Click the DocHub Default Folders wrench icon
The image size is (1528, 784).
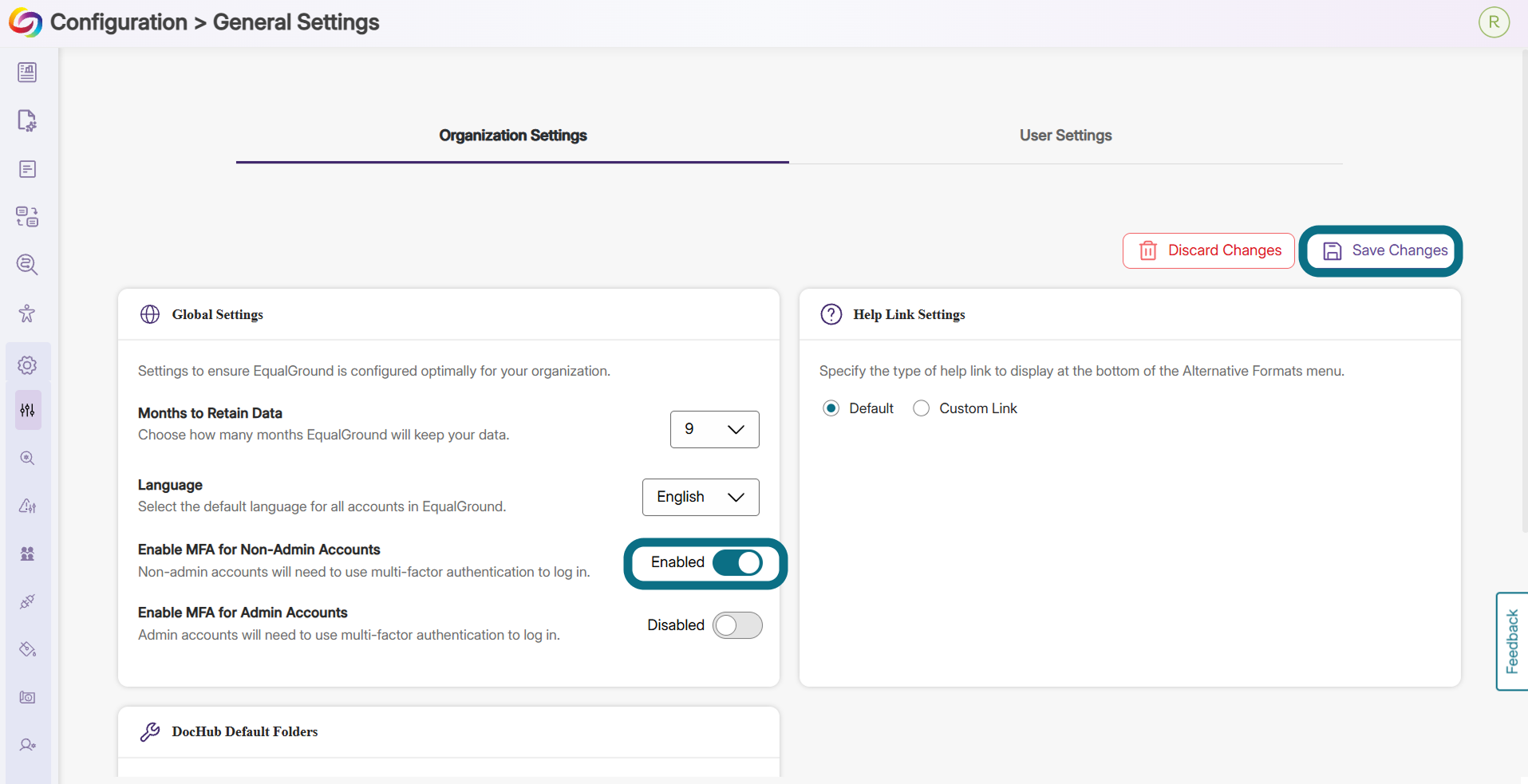150,731
